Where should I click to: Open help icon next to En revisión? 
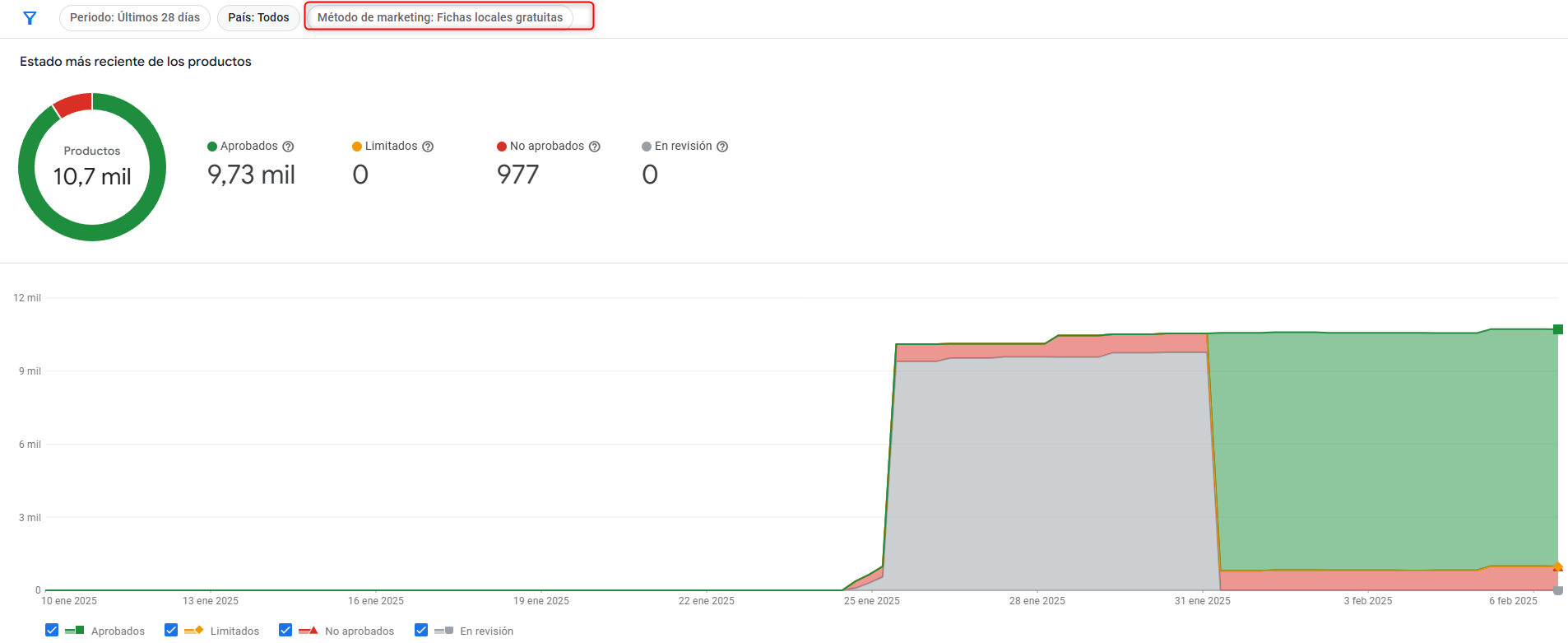click(x=722, y=147)
